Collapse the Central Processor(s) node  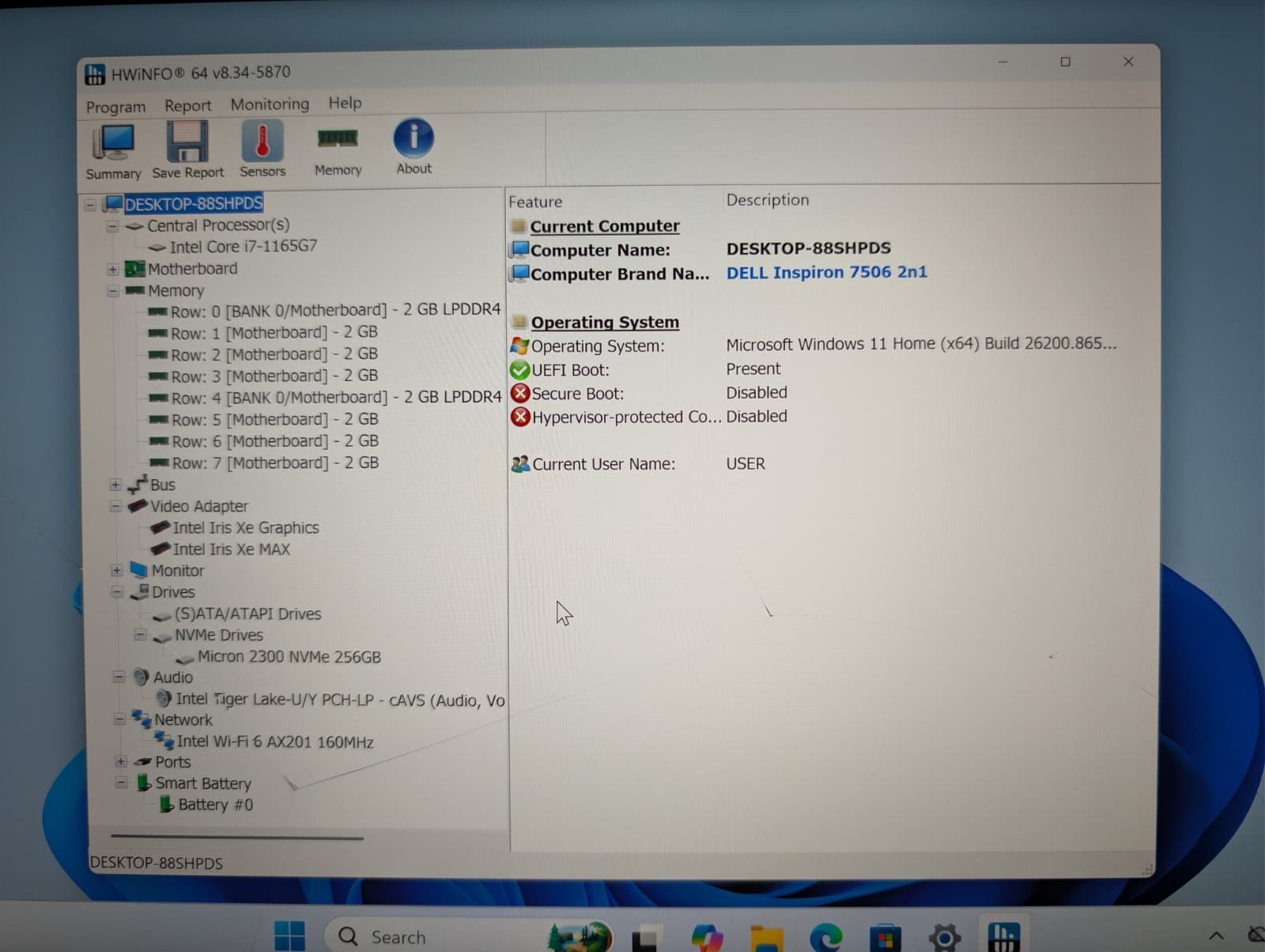click(x=112, y=226)
